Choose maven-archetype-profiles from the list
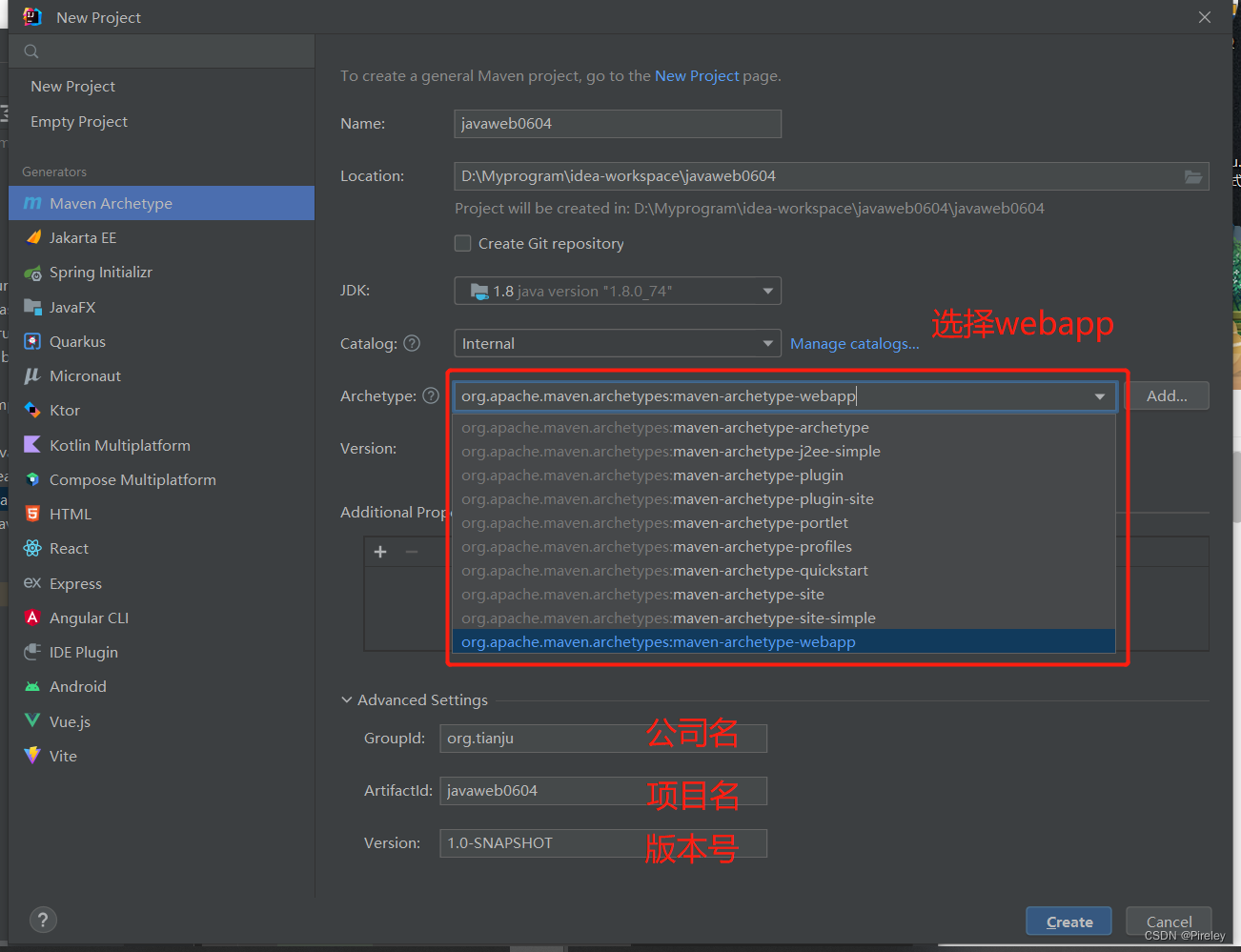This screenshot has width=1241, height=952. (x=783, y=546)
